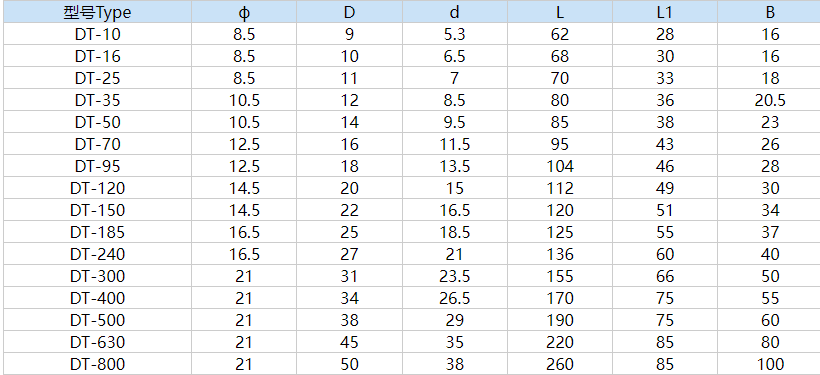Select the lowercase d column header
The image size is (820, 375).
454,13
